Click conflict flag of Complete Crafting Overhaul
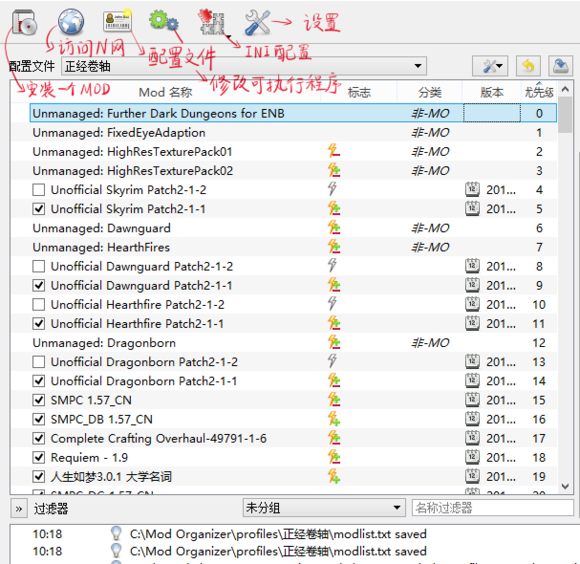Image resolution: width=580 pixels, height=564 pixels. pos(334,438)
